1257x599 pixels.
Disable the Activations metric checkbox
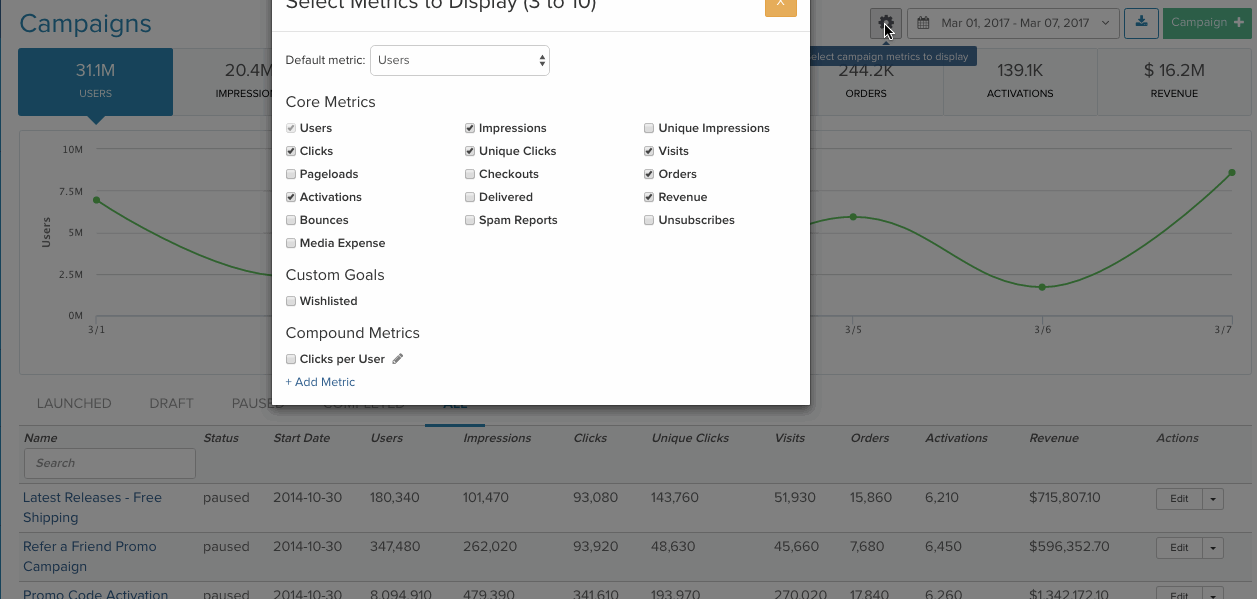[x=291, y=197]
